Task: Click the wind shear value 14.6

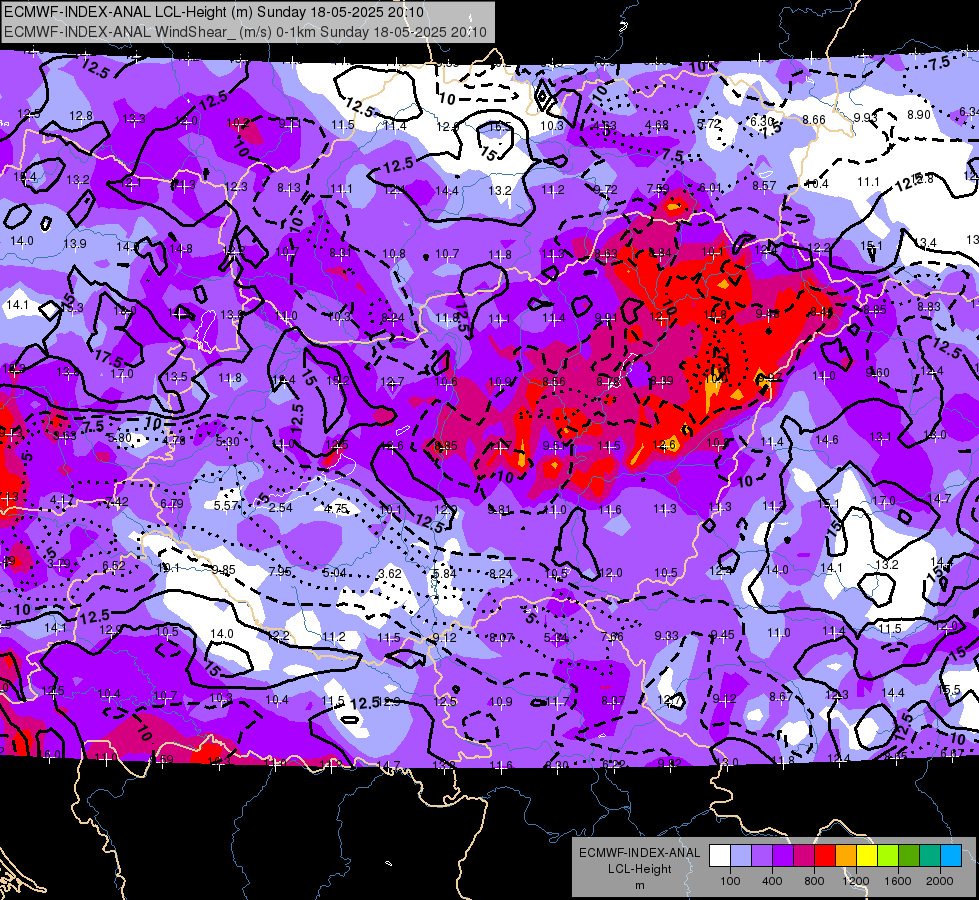Action: pyautogui.click(x=827, y=440)
